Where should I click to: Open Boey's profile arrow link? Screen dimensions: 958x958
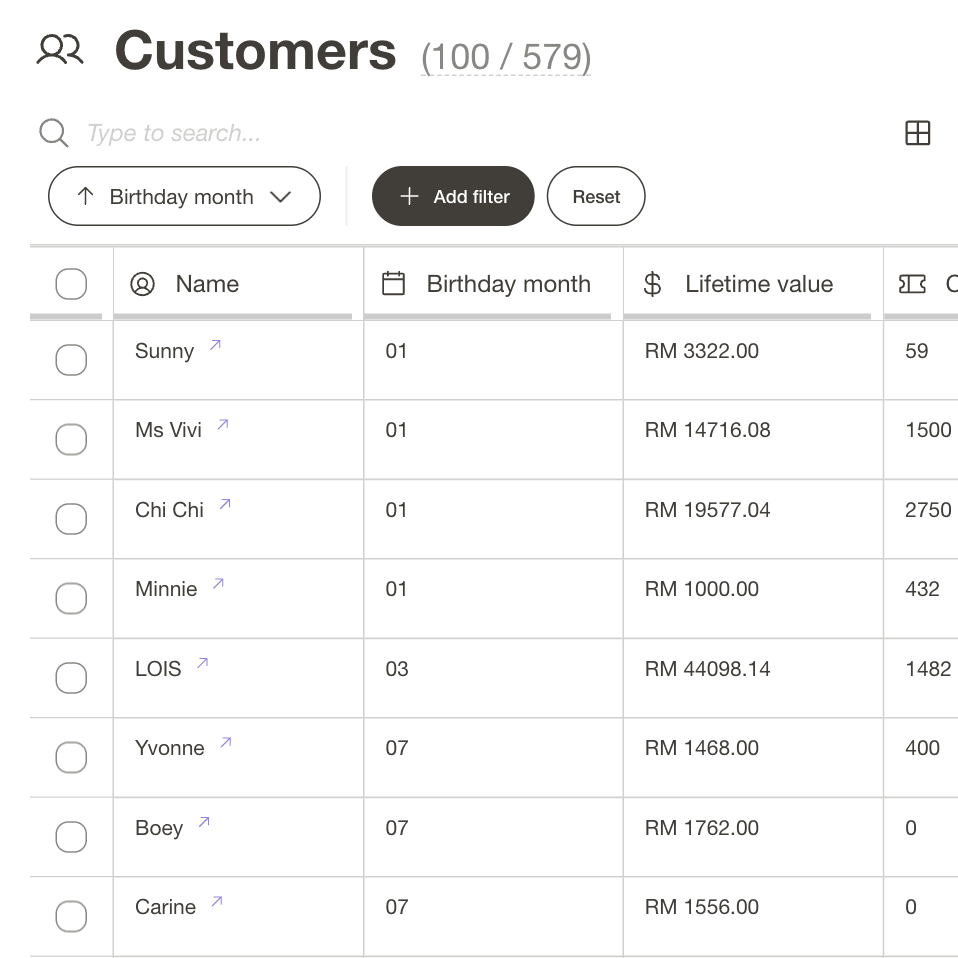click(x=204, y=822)
